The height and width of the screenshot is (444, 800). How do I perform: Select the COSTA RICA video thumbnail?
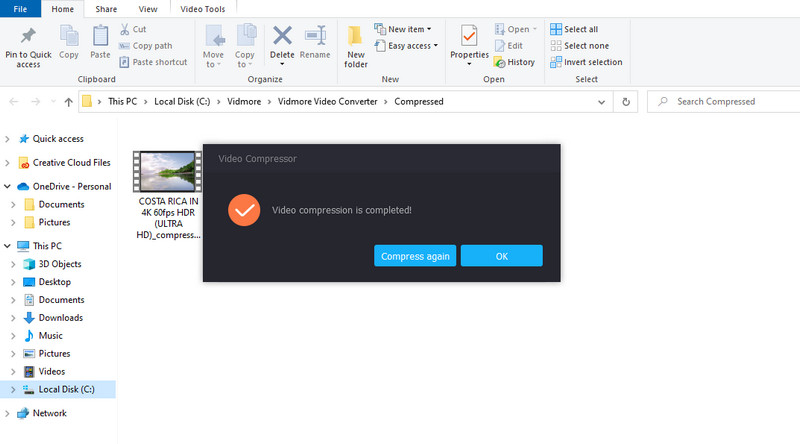click(168, 171)
